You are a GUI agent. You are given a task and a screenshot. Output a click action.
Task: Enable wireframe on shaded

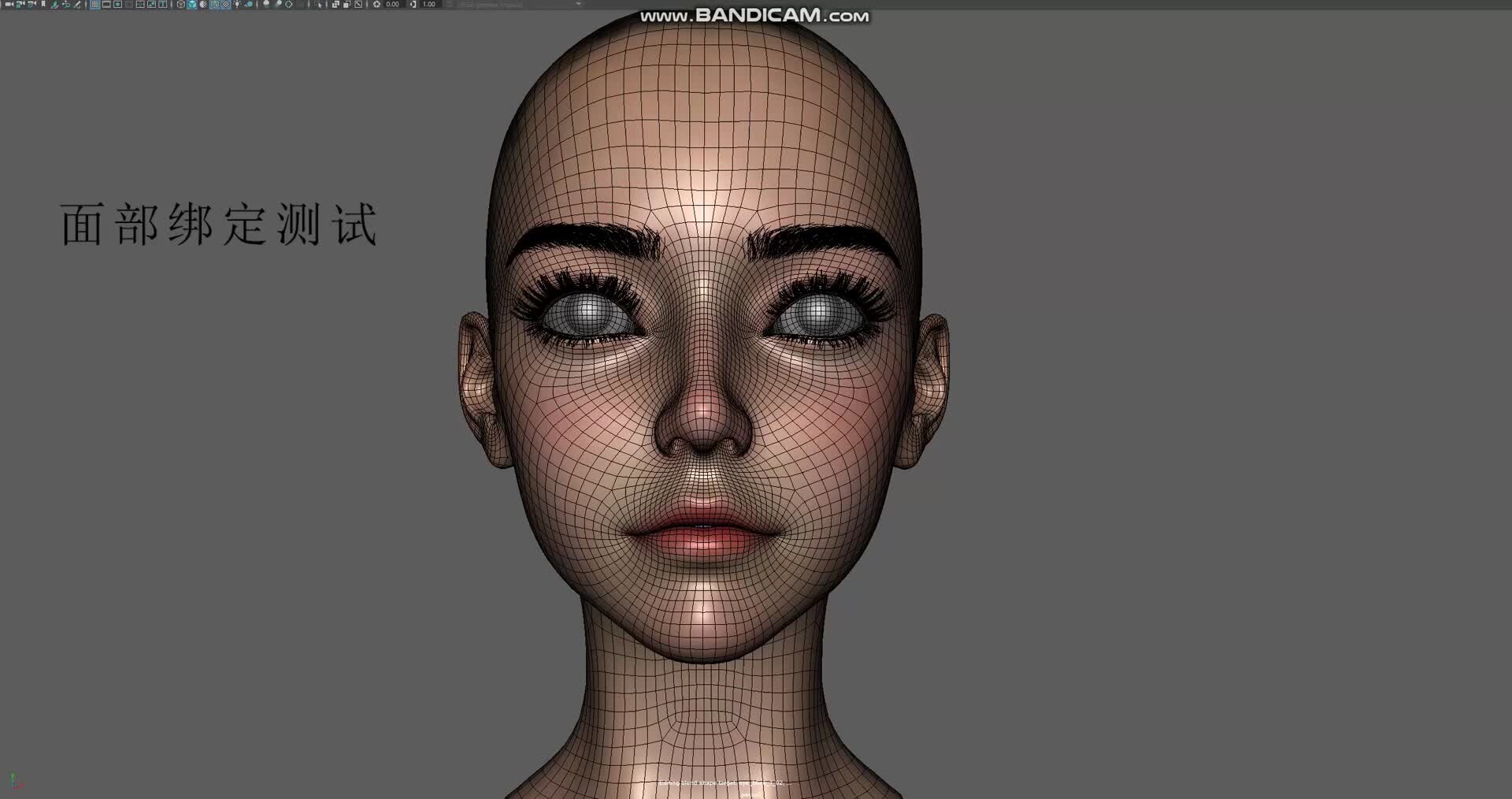point(213,5)
